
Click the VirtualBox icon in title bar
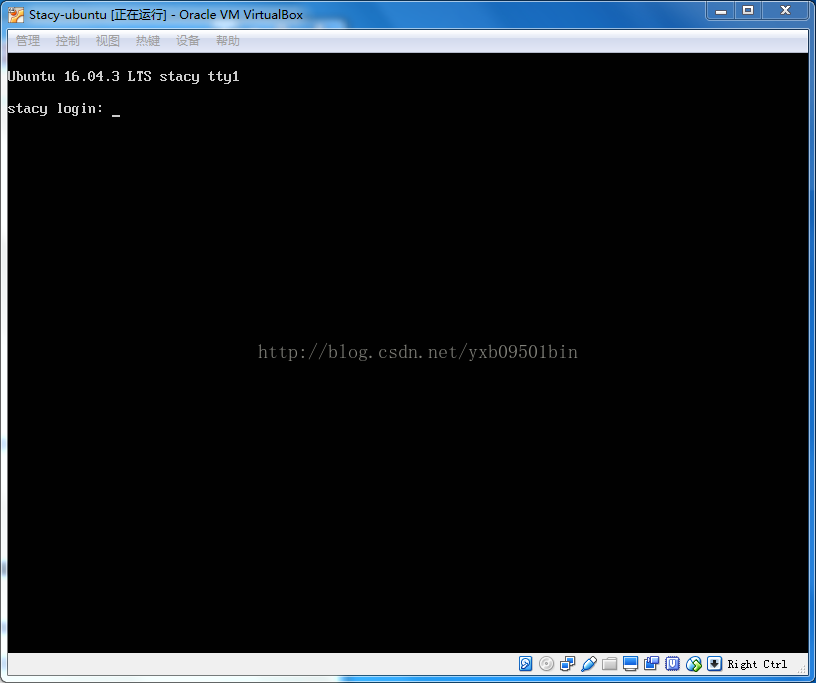point(16,15)
